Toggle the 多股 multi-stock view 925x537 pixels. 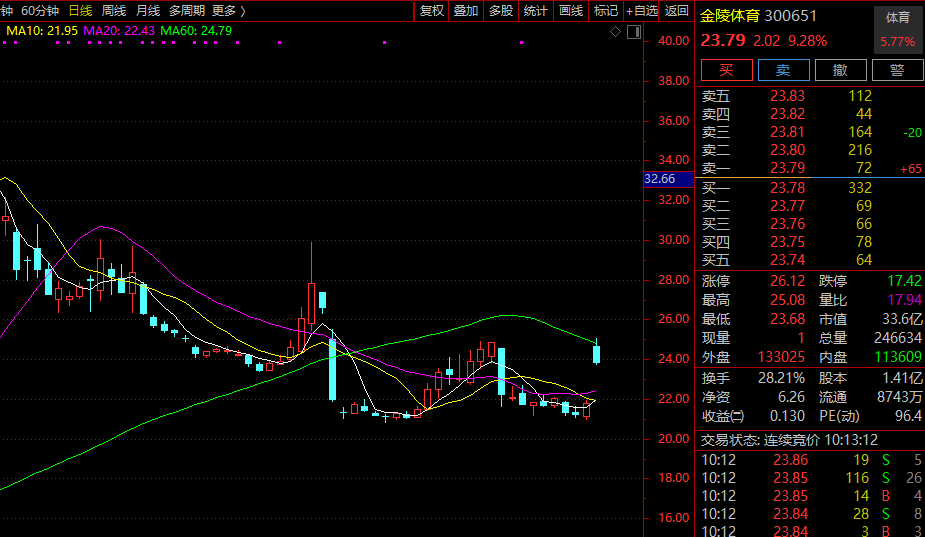(501, 11)
